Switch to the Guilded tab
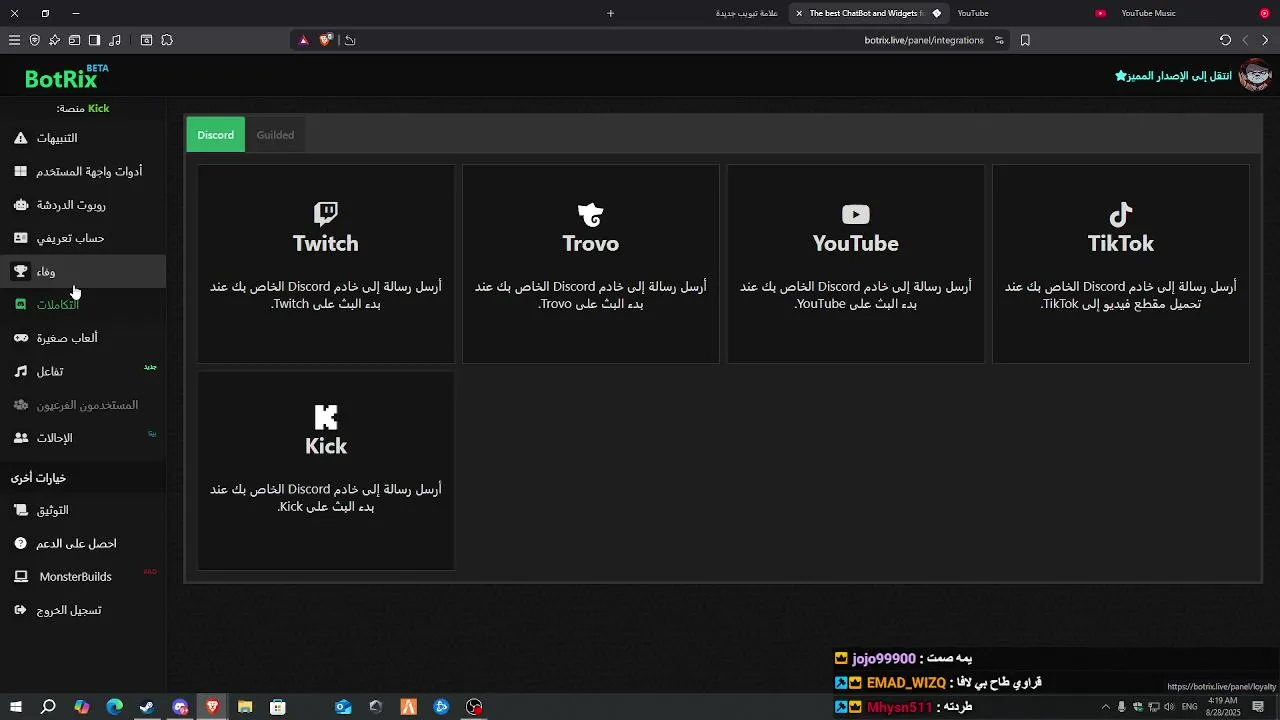The width and height of the screenshot is (1280, 720). 275,135
